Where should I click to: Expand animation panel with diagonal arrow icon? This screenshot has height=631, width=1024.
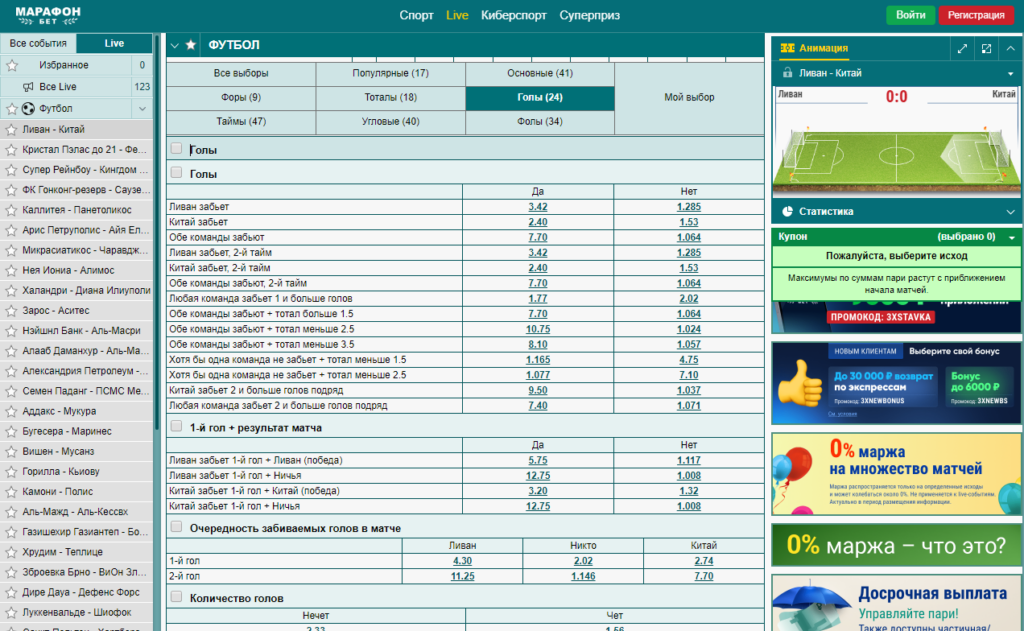(x=962, y=48)
